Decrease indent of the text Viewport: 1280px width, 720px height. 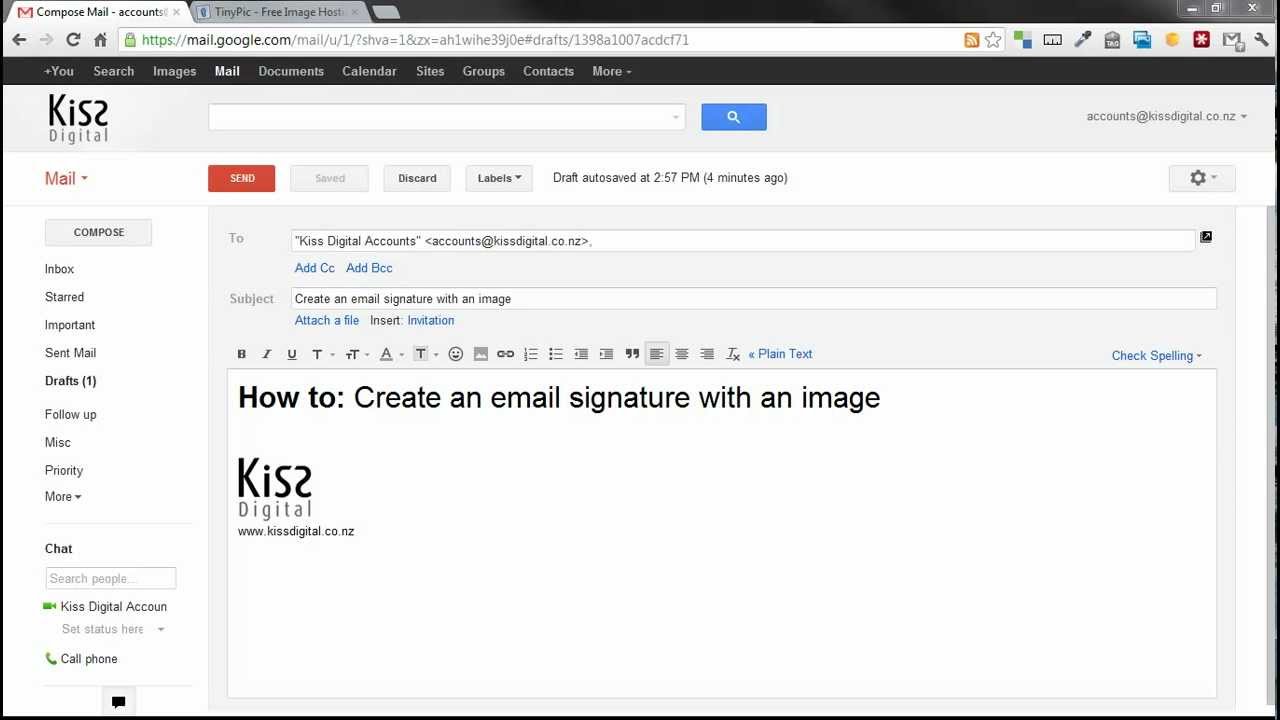(581, 354)
